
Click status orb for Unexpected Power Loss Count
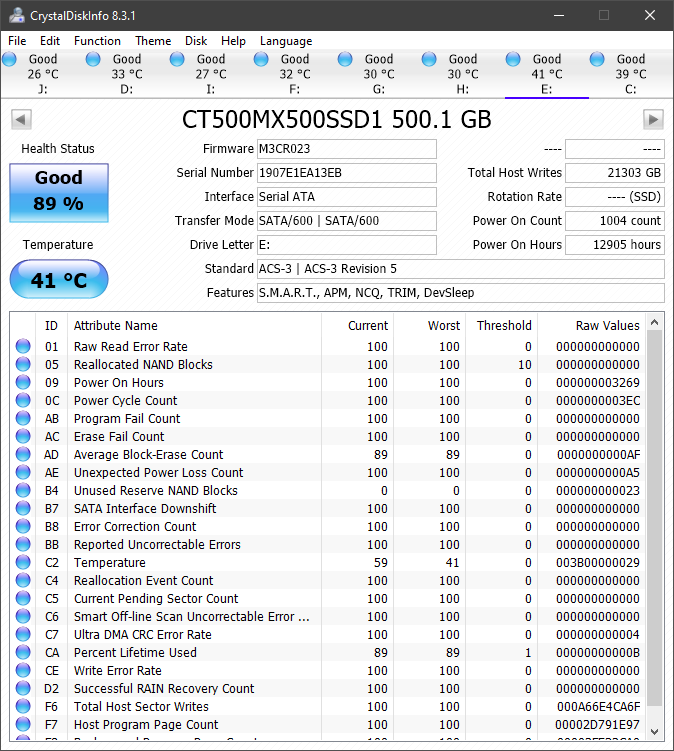click(x=23, y=472)
